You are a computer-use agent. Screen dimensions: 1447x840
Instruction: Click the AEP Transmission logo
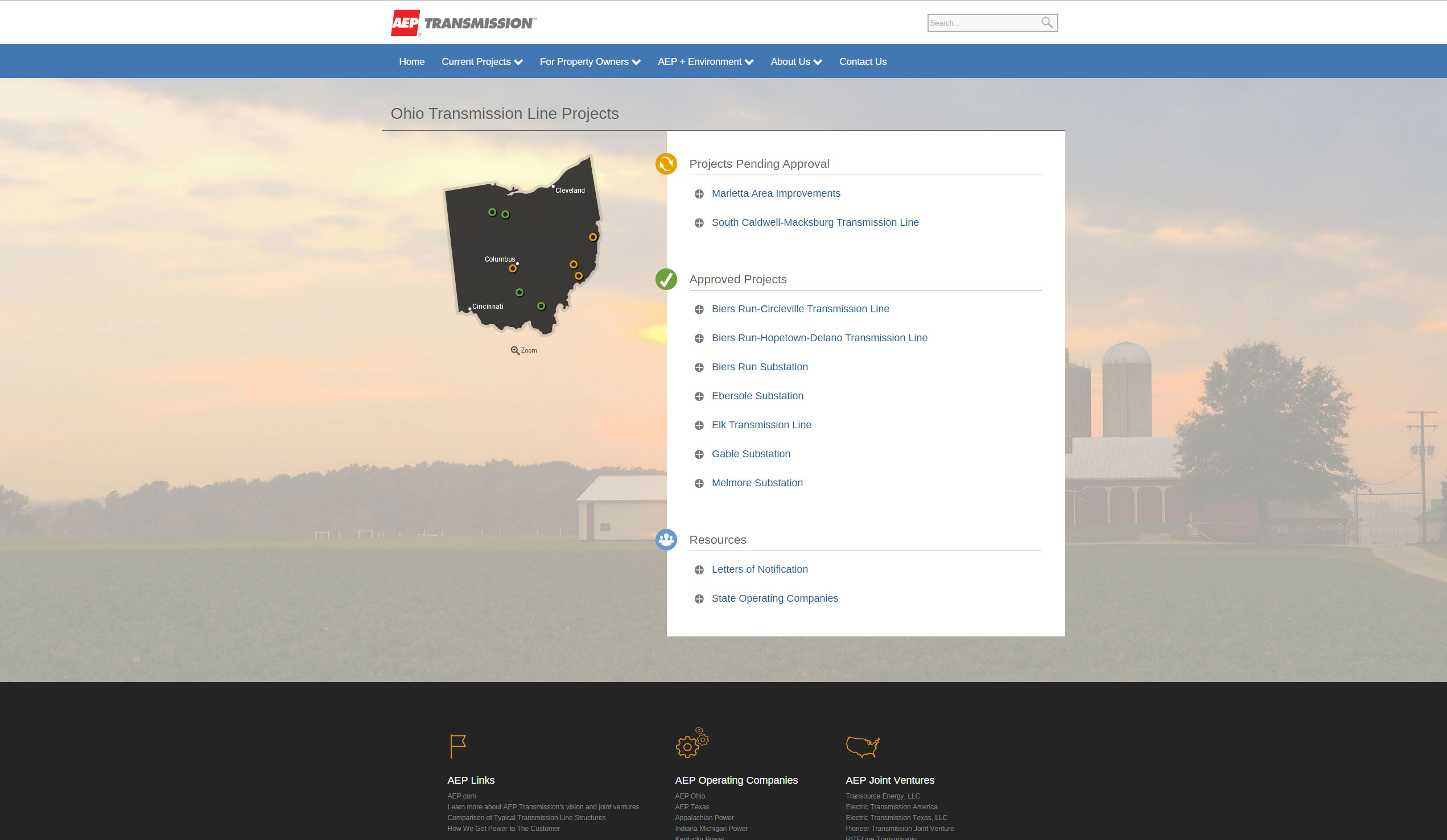coord(463,23)
